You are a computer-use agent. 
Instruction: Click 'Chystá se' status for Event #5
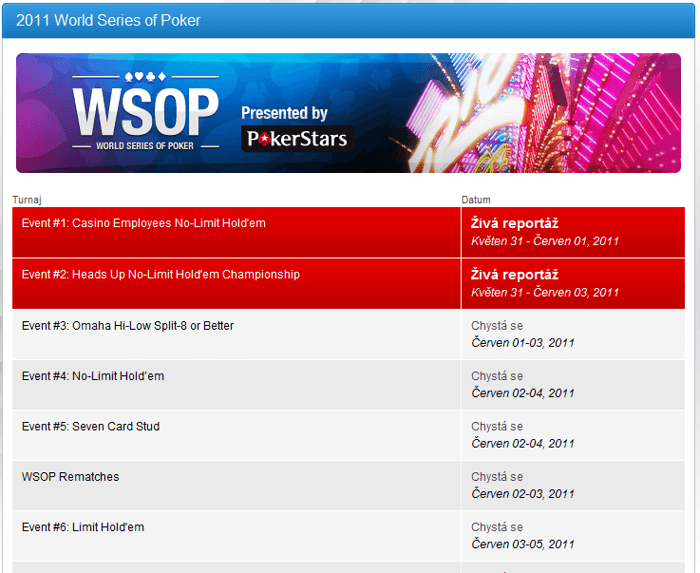pos(497,427)
